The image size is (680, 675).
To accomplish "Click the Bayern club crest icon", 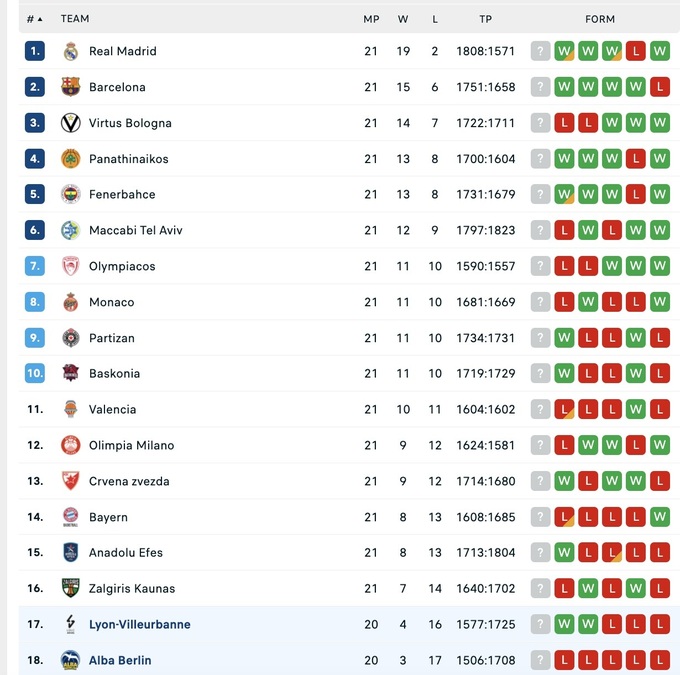I will [71, 517].
